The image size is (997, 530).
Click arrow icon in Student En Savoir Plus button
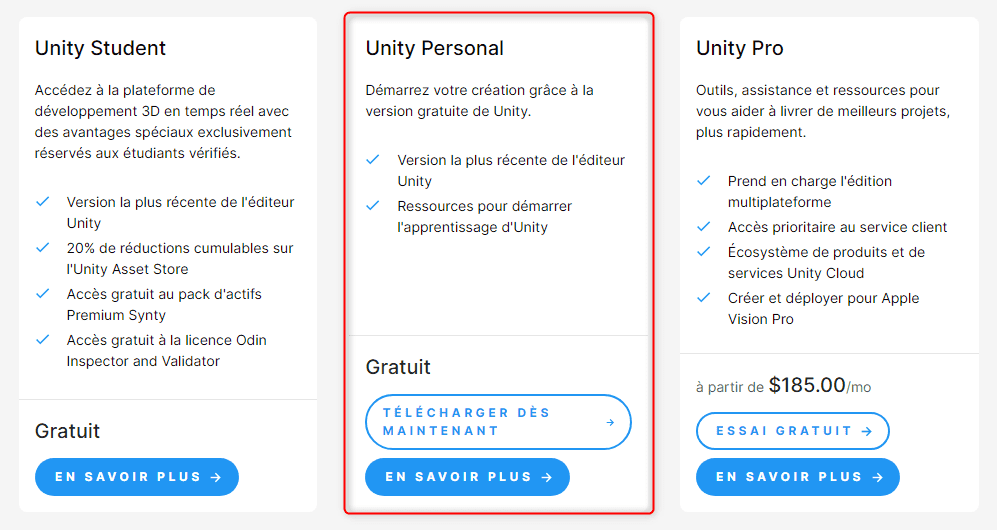(x=216, y=477)
